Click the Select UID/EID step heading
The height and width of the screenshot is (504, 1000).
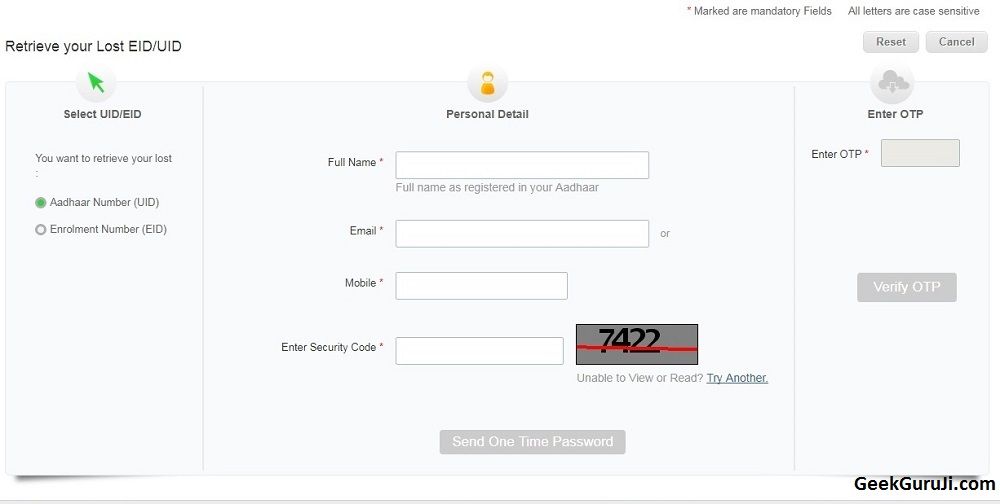click(102, 114)
